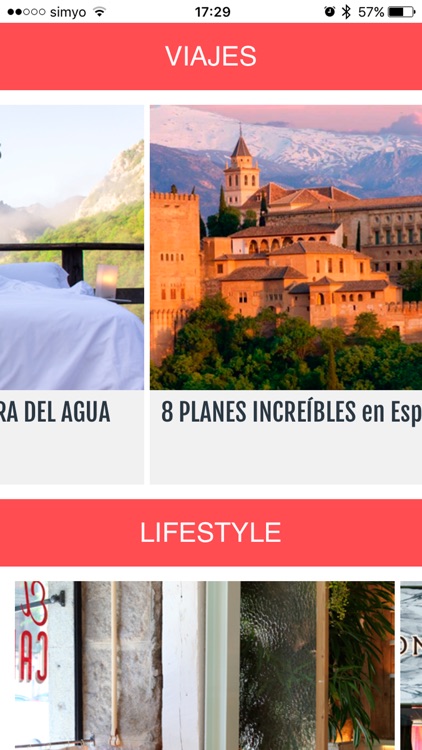
Task: Tap the Bluetooth status icon
Action: click(346, 11)
